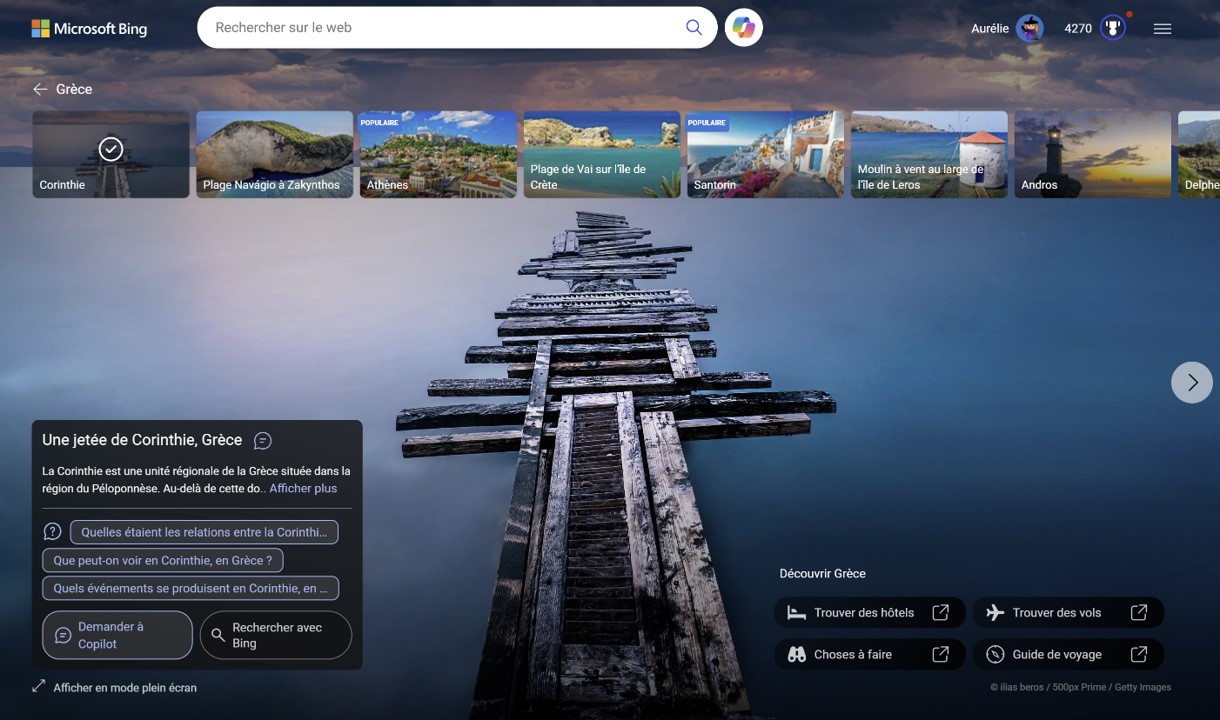Image resolution: width=1220 pixels, height=720 pixels.
Task: Click the Grèce back label
Action: point(74,89)
